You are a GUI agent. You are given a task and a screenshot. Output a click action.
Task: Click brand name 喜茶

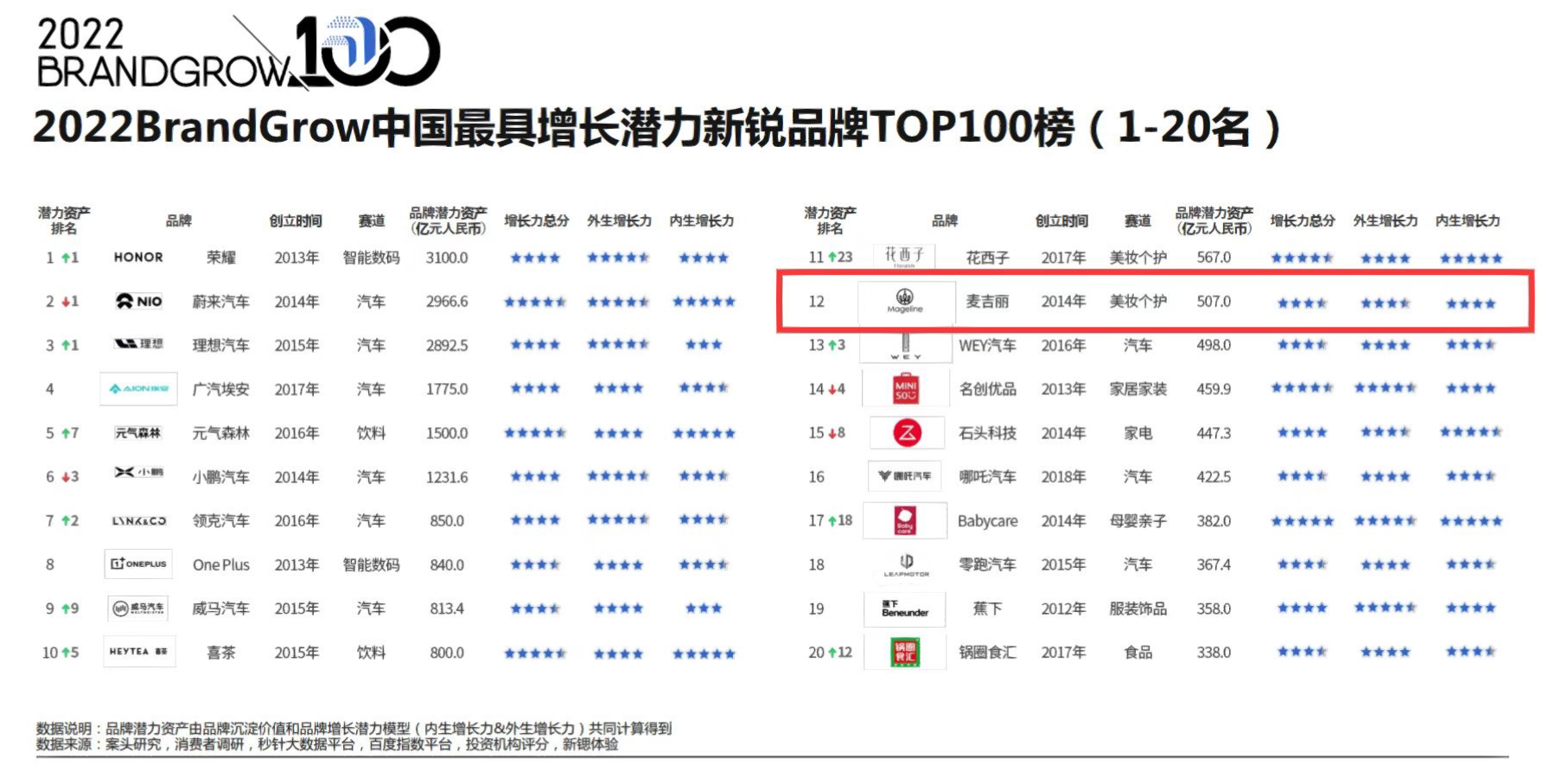coord(221,653)
